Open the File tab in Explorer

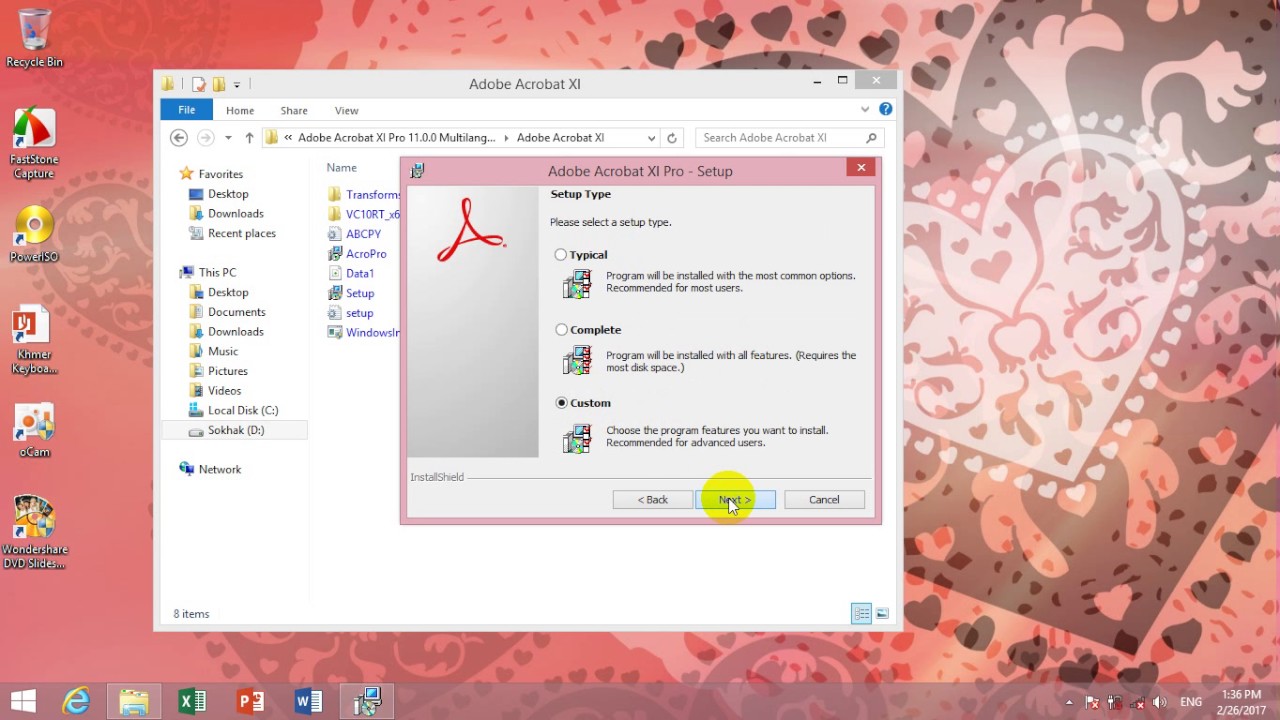[x=186, y=110]
